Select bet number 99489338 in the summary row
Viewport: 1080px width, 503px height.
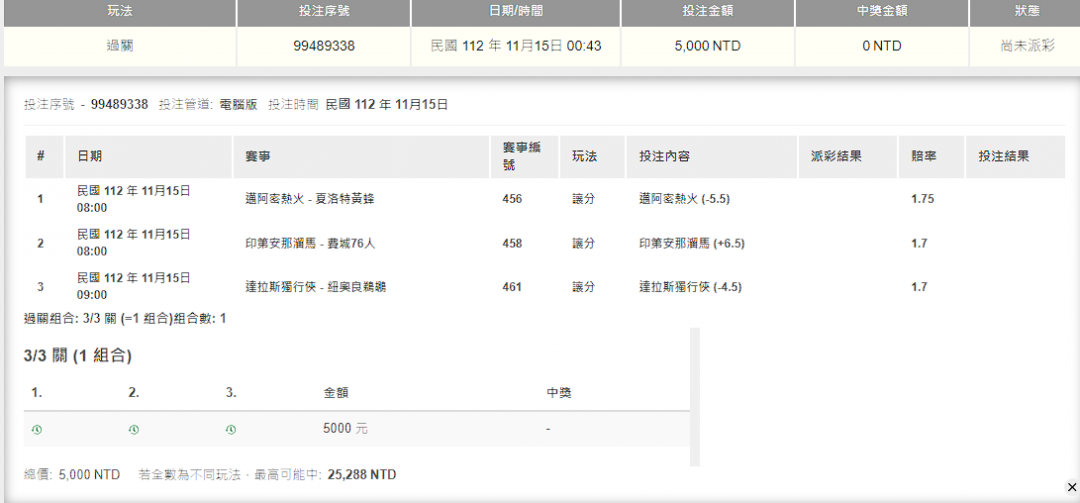pos(324,47)
